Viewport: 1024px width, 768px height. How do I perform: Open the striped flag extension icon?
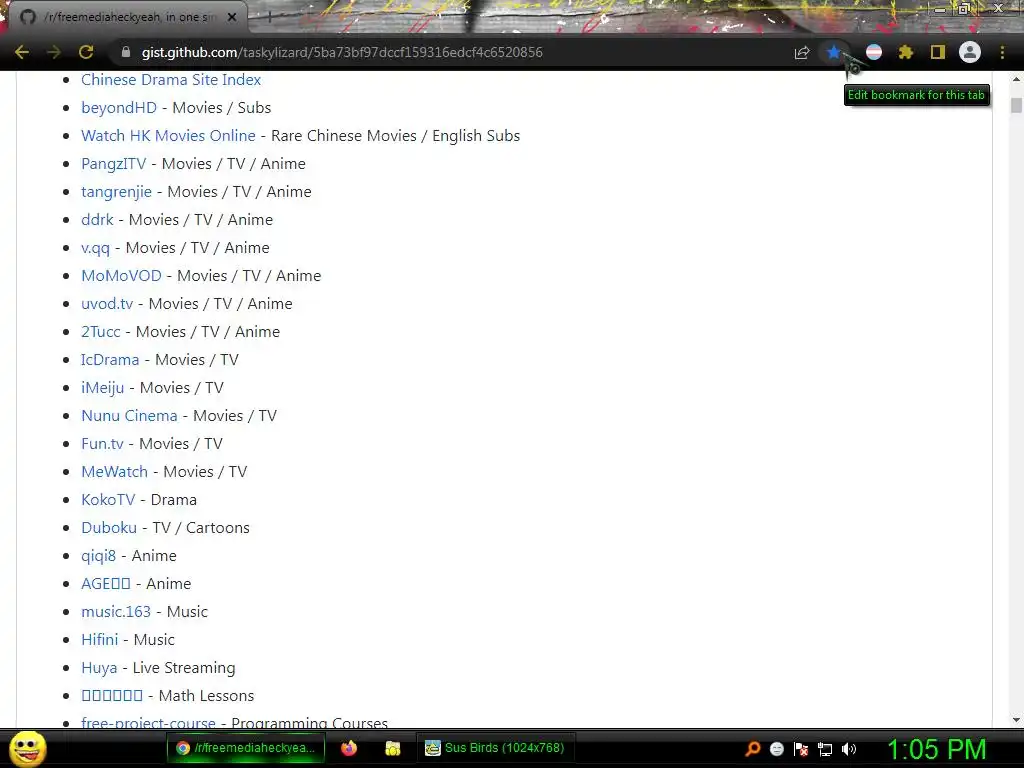874,52
